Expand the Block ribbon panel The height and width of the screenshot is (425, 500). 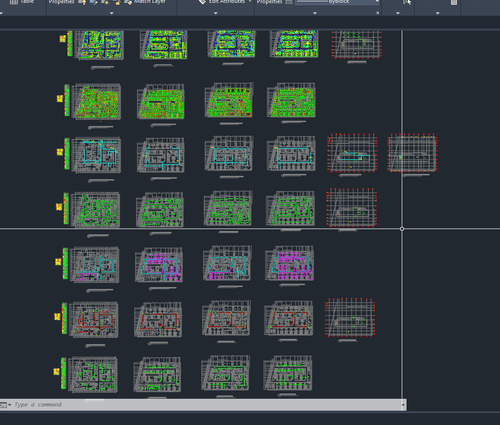[216, 13]
